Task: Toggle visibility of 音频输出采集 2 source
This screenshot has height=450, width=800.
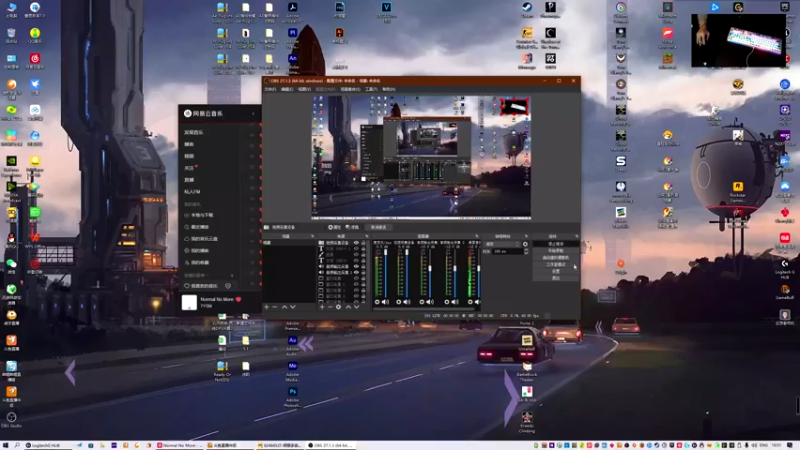Action: (x=356, y=272)
